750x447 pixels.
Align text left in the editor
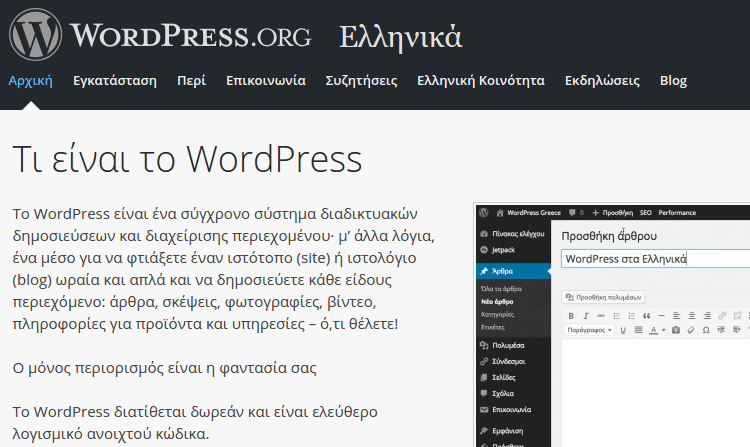click(x=676, y=316)
